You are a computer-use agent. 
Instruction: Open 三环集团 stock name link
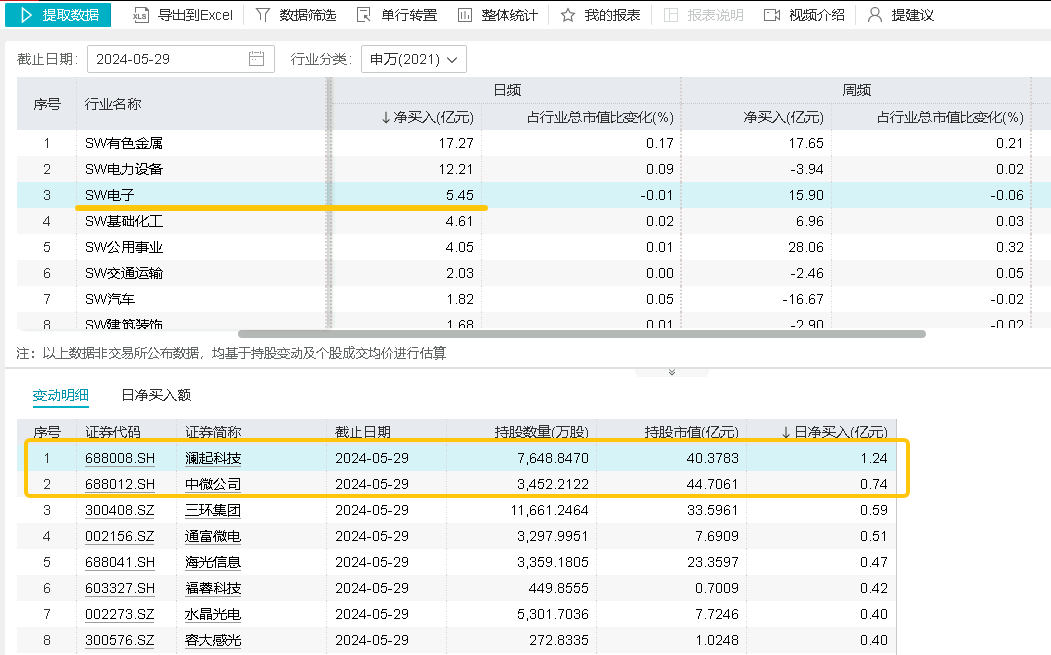tap(213, 510)
